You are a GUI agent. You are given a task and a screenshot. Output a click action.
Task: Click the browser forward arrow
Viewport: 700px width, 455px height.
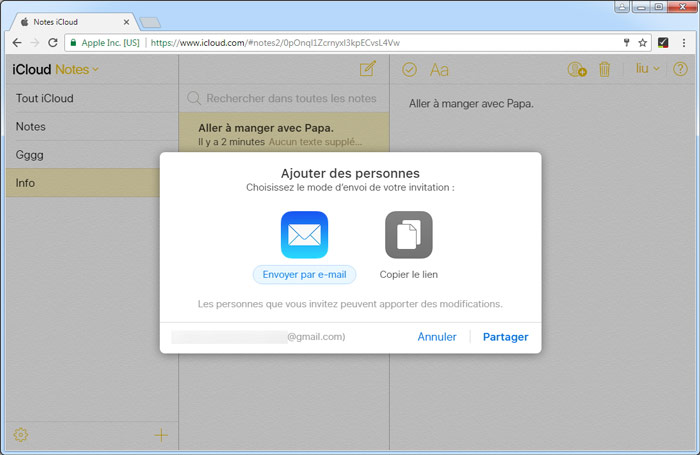click(35, 43)
